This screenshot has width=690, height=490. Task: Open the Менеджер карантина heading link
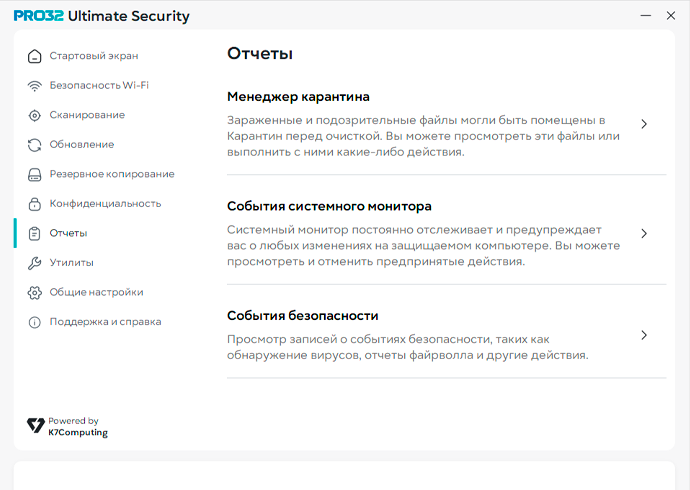298,97
